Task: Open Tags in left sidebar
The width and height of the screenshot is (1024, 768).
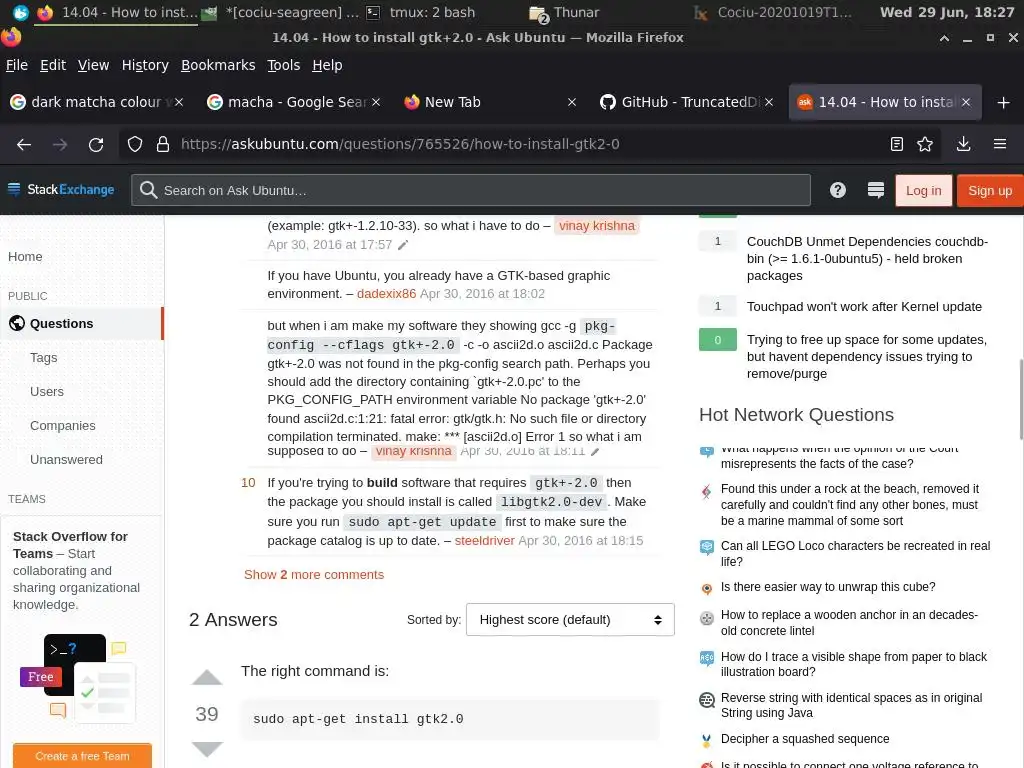Action: tap(43, 357)
